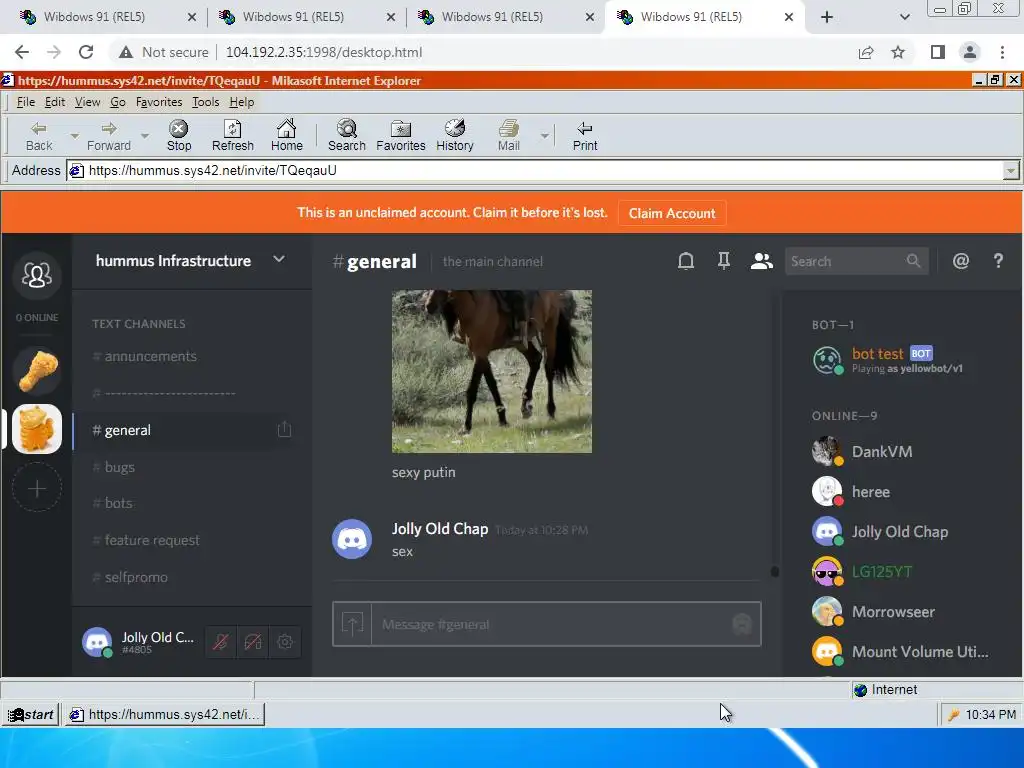Toggle the member list
The height and width of the screenshot is (768, 1024).
761,261
